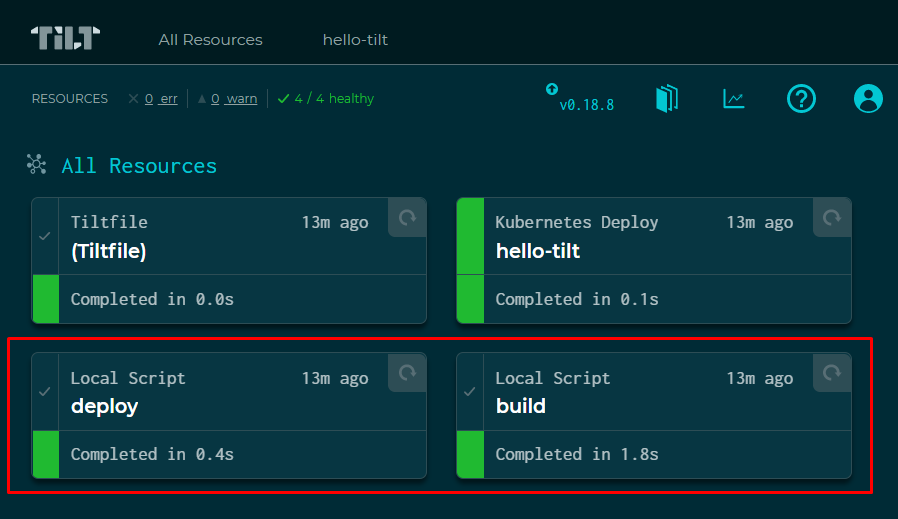Click the deploy card checkmark status

pyautogui.click(x=45, y=392)
